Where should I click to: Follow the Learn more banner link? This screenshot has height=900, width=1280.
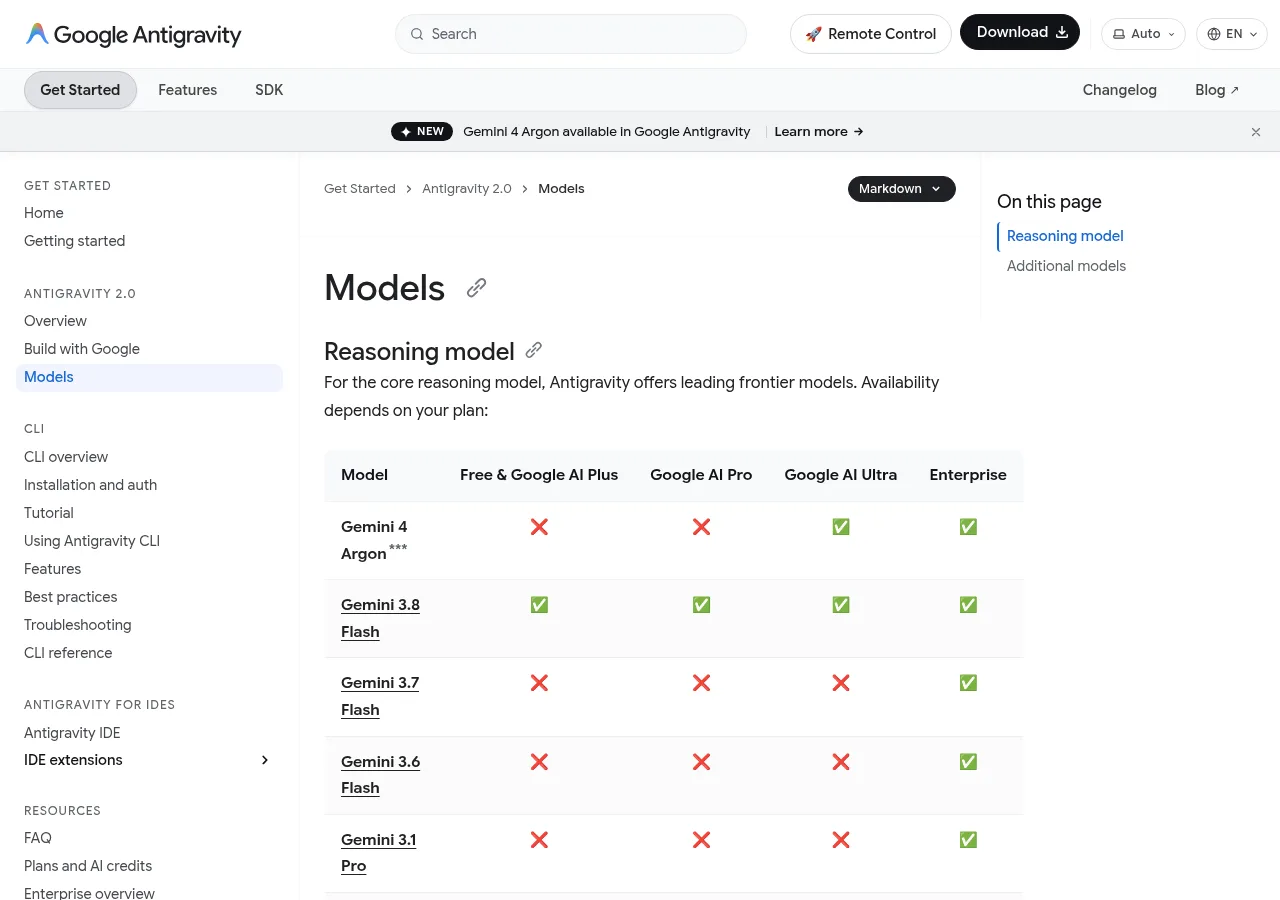[819, 132]
